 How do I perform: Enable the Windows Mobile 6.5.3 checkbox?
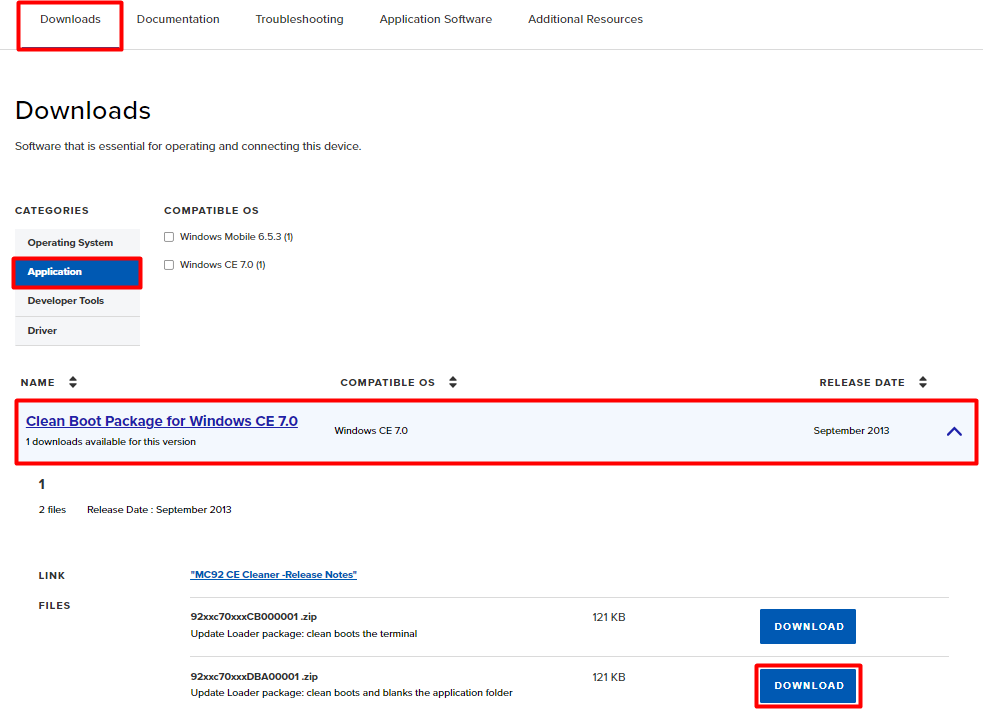pyautogui.click(x=169, y=237)
